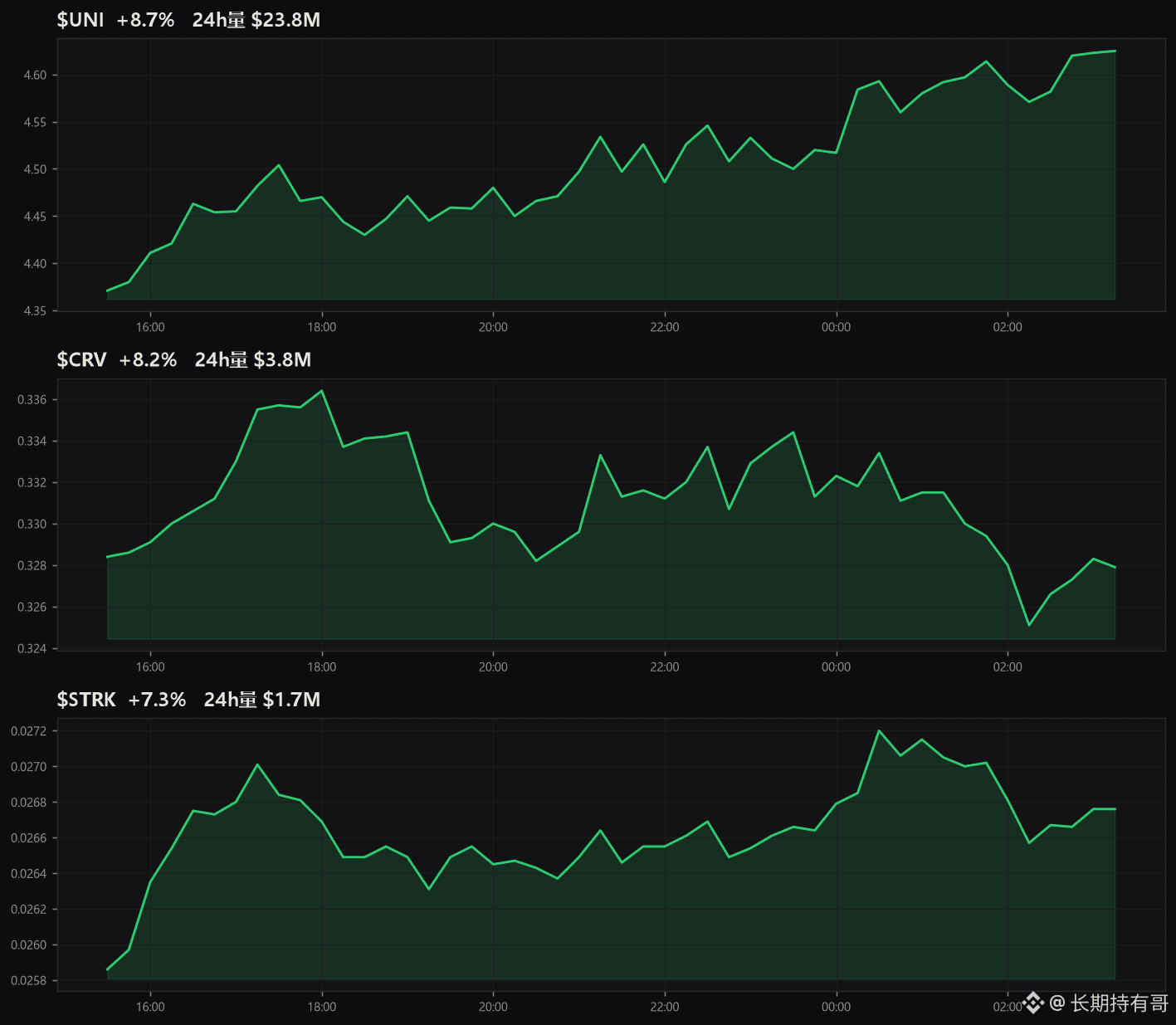Click the 0.332 price axis label

(x=32, y=483)
